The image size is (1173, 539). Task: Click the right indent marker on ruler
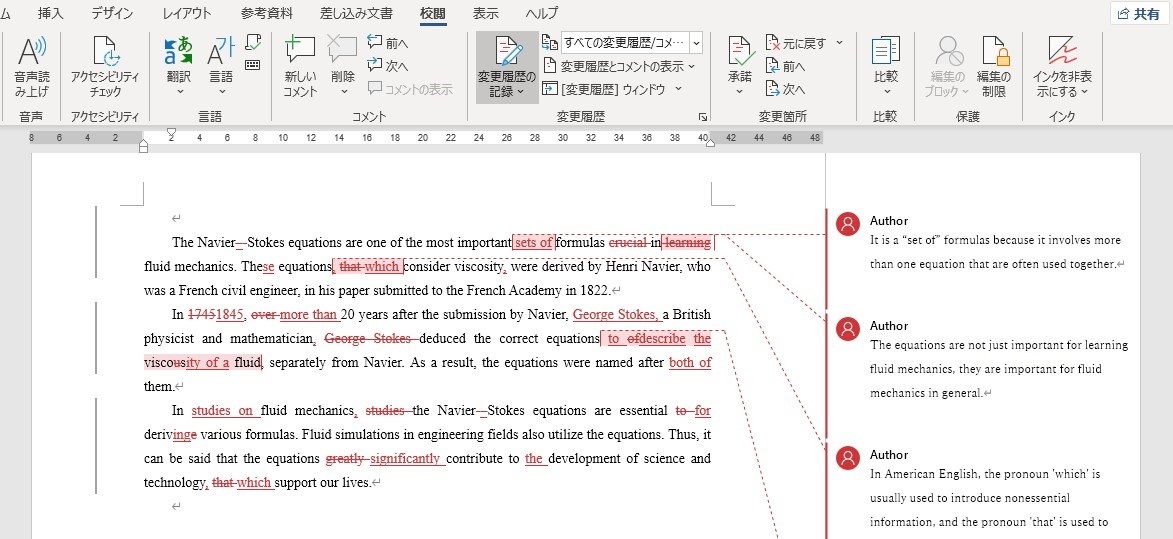coord(711,142)
